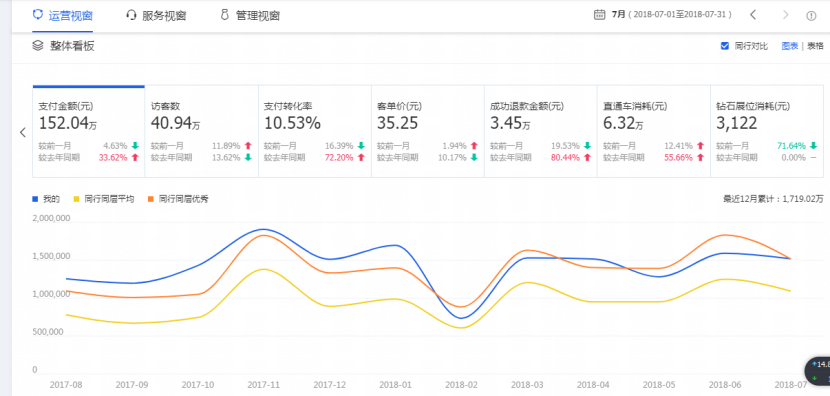Click the headset icon beside 服务视窗
The height and width of the screenshot is (396, 830).
[x=131, y=15]
